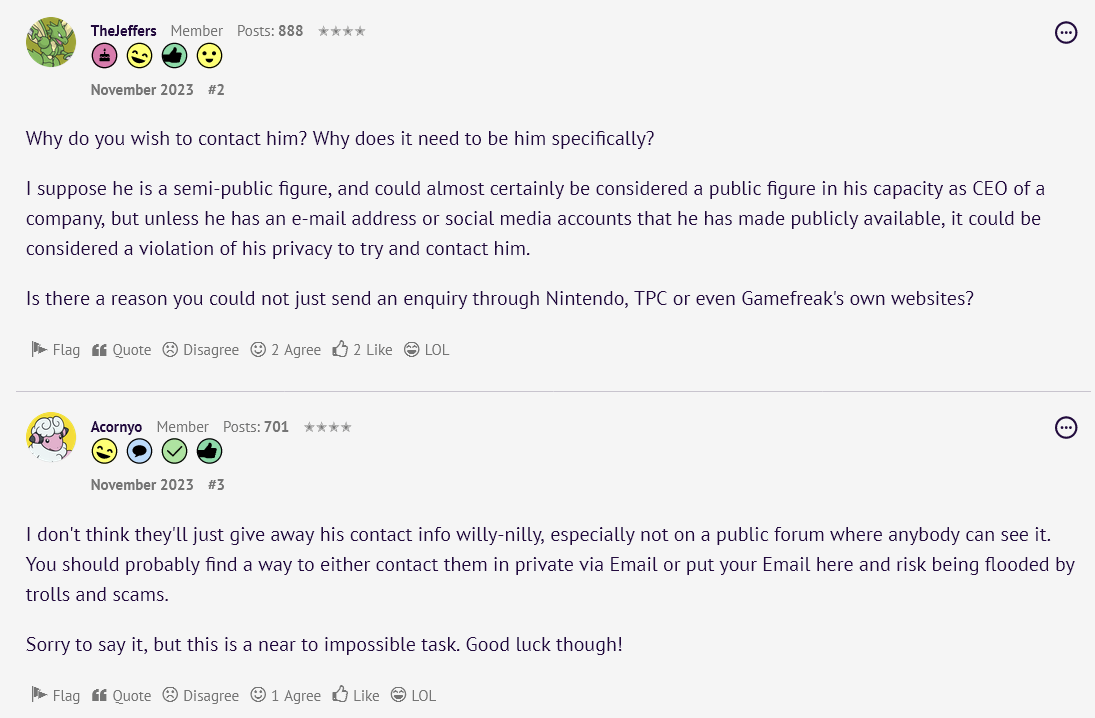1095x718 pixels.
Task: Click Acornyo's blue speech bubble badge
Action: tap(139, 452)
